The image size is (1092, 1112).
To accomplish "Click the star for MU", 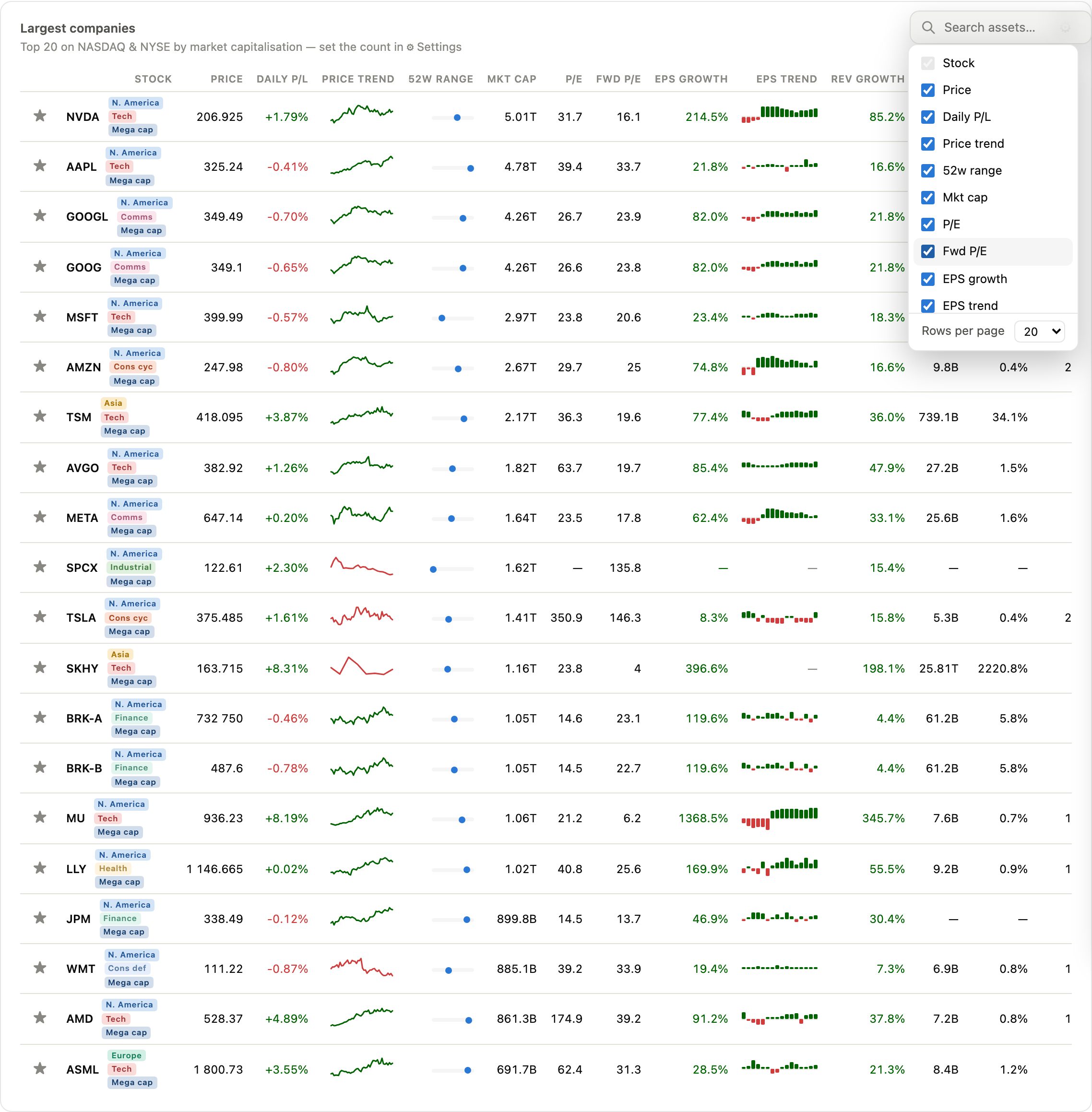I will pyautogui.click(x=39, y=817).
